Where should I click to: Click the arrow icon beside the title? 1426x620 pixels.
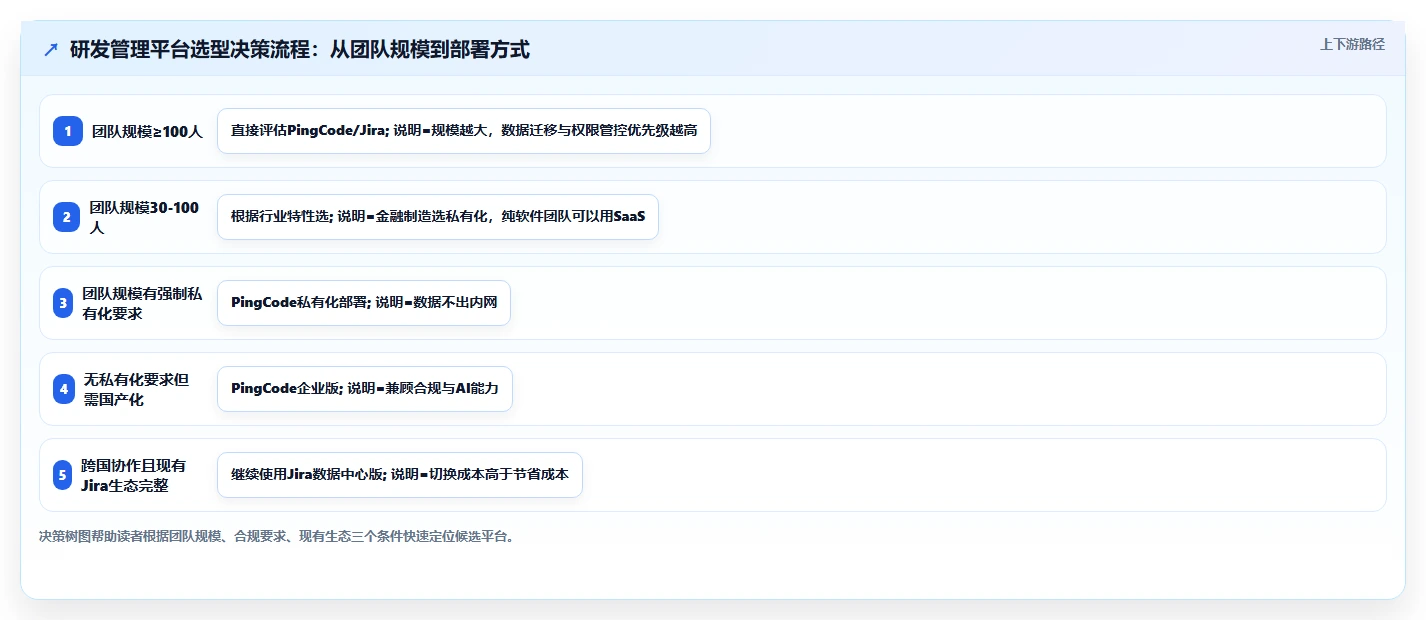pyautogui.click(x=51, y=50)
